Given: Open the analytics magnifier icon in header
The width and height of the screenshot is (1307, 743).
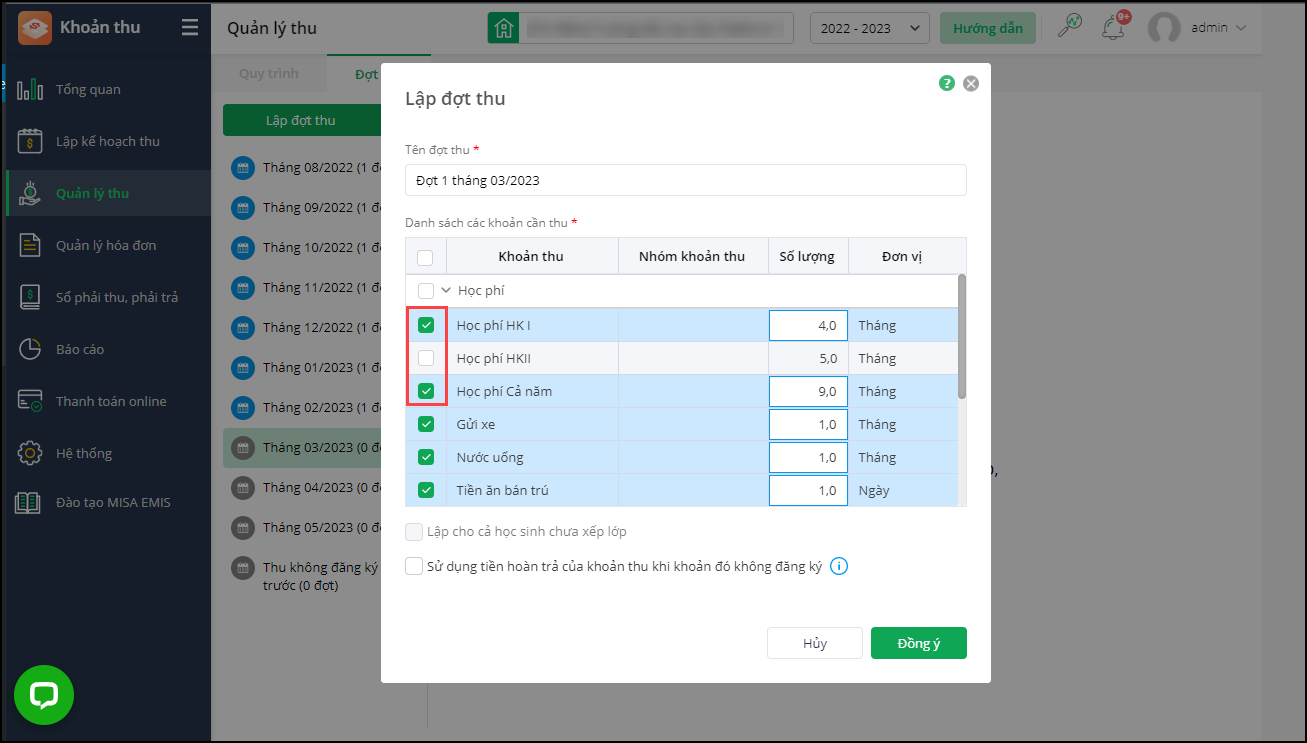Looking at the screenshot, I should click(1070, 26).
